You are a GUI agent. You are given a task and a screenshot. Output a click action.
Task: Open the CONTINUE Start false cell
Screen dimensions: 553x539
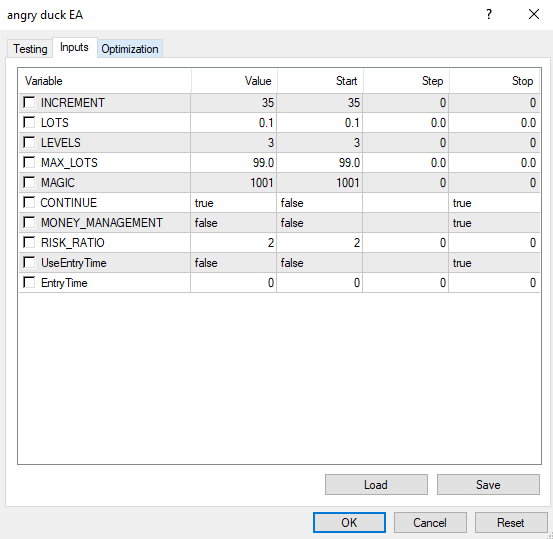320,202
